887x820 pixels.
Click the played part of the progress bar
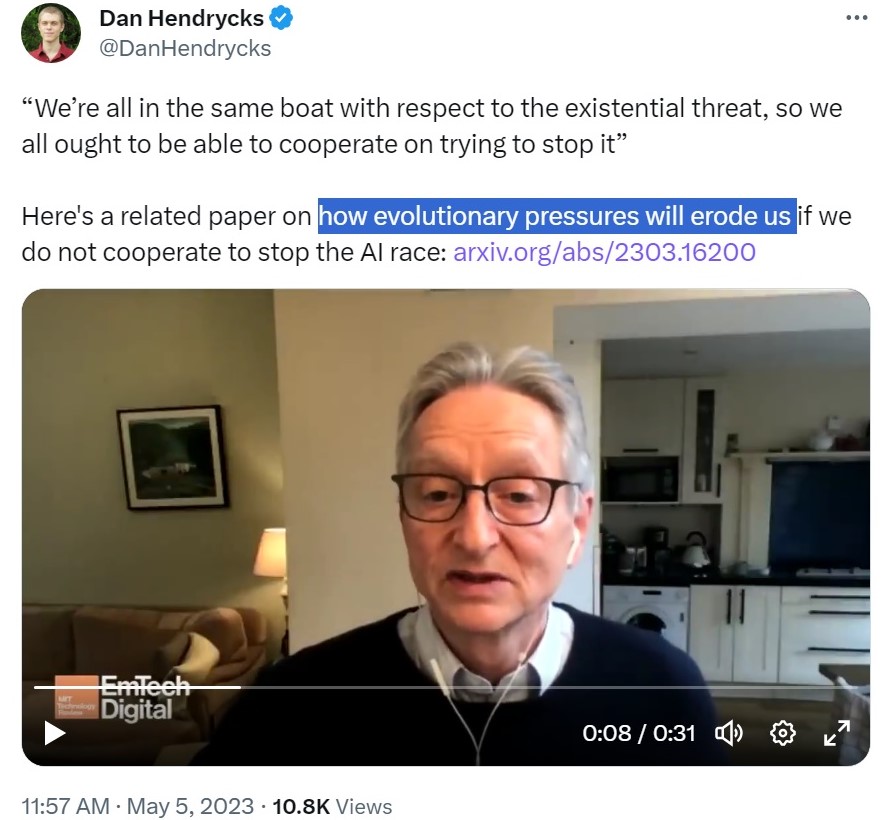pyautogui.click(x=137, y=687)
